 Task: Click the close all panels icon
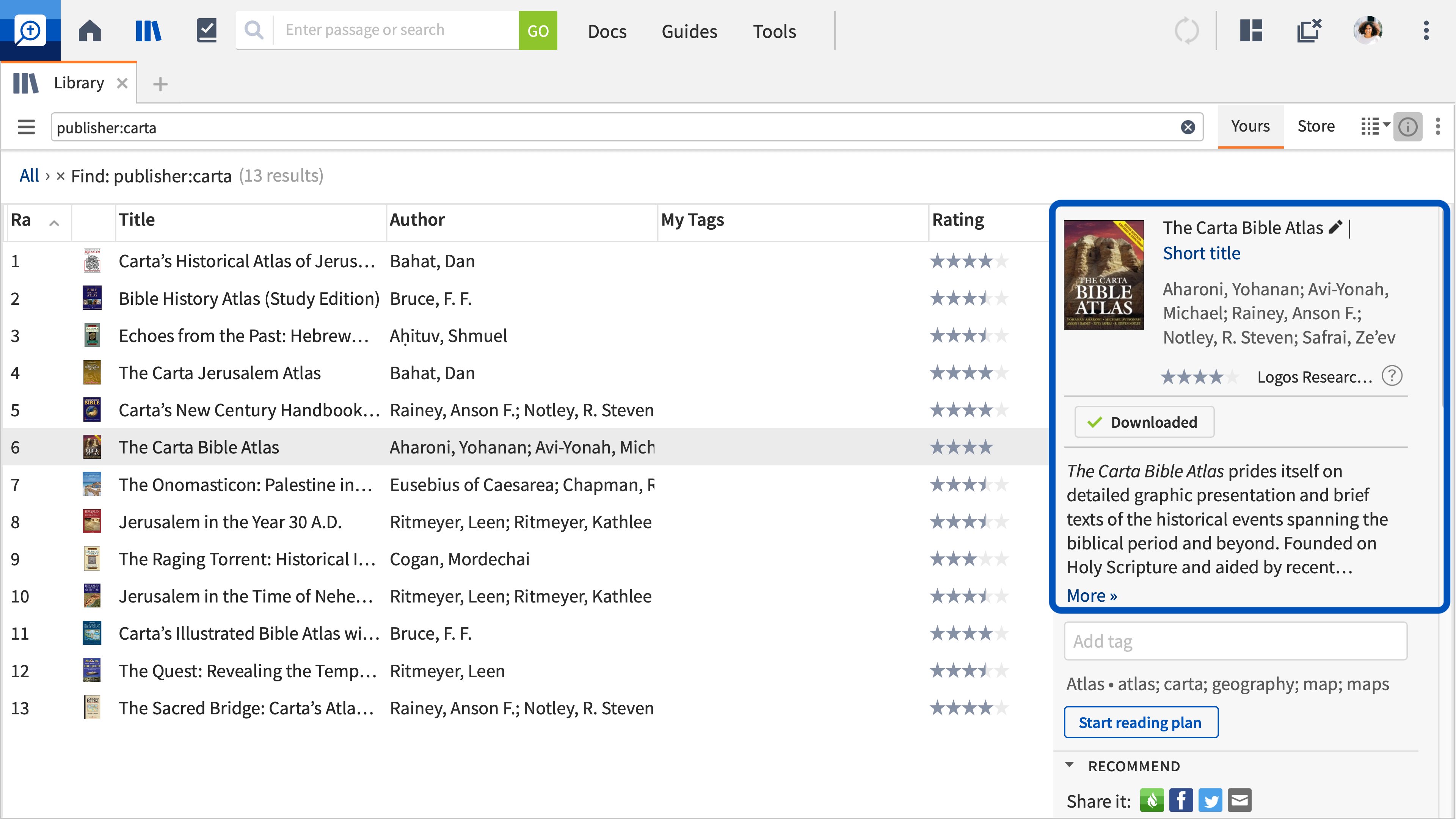[1309, 30]
